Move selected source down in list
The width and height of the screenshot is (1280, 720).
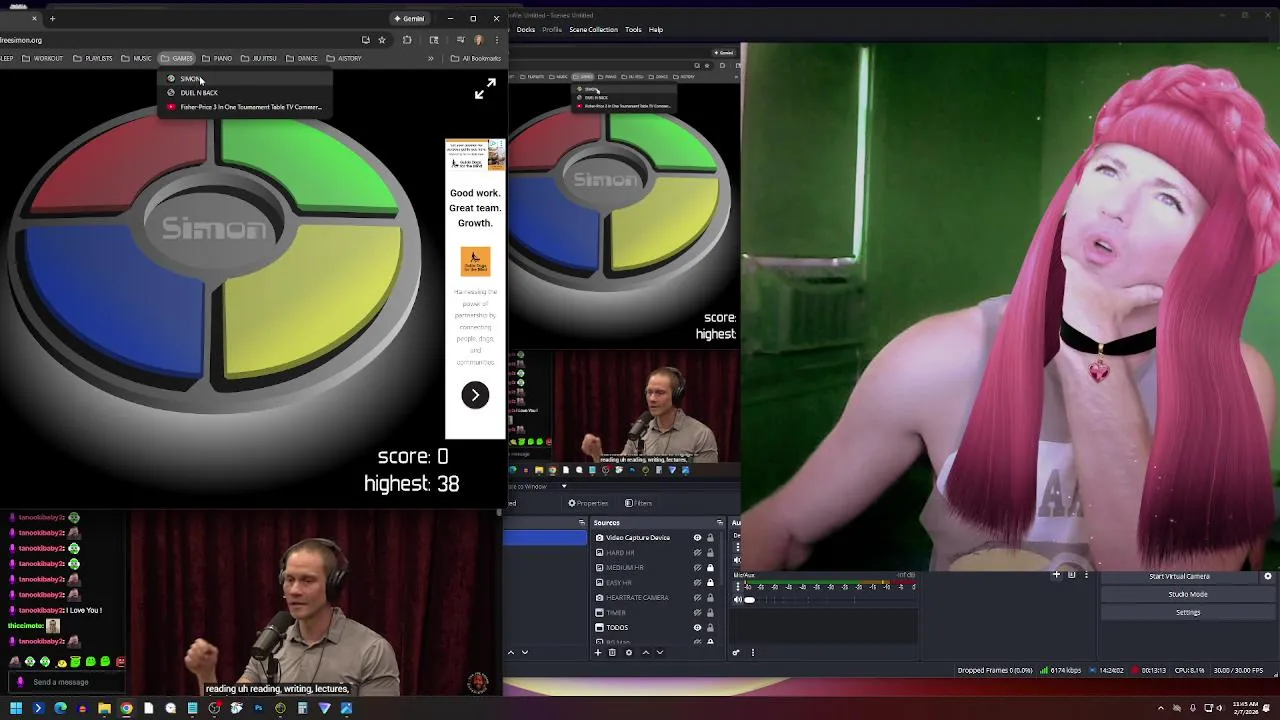tap(659, 652)
